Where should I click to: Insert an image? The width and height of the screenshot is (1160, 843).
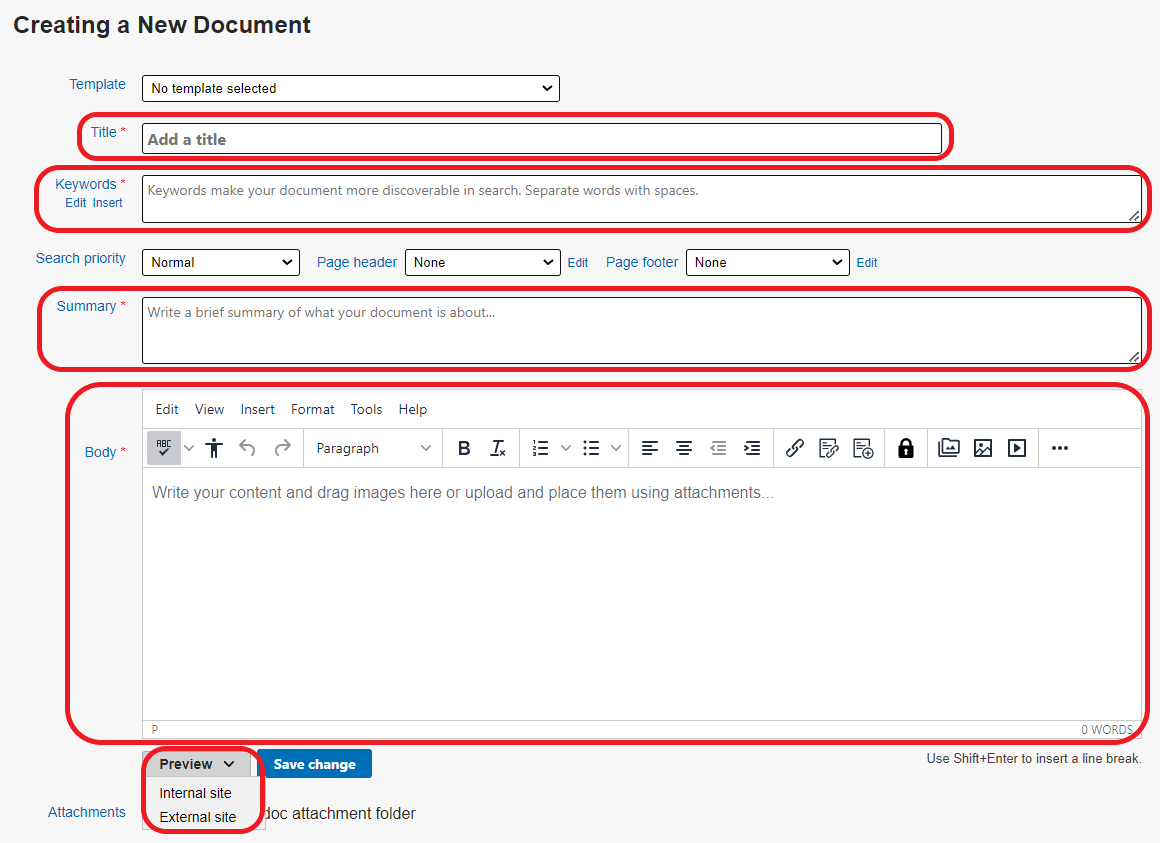982,448
